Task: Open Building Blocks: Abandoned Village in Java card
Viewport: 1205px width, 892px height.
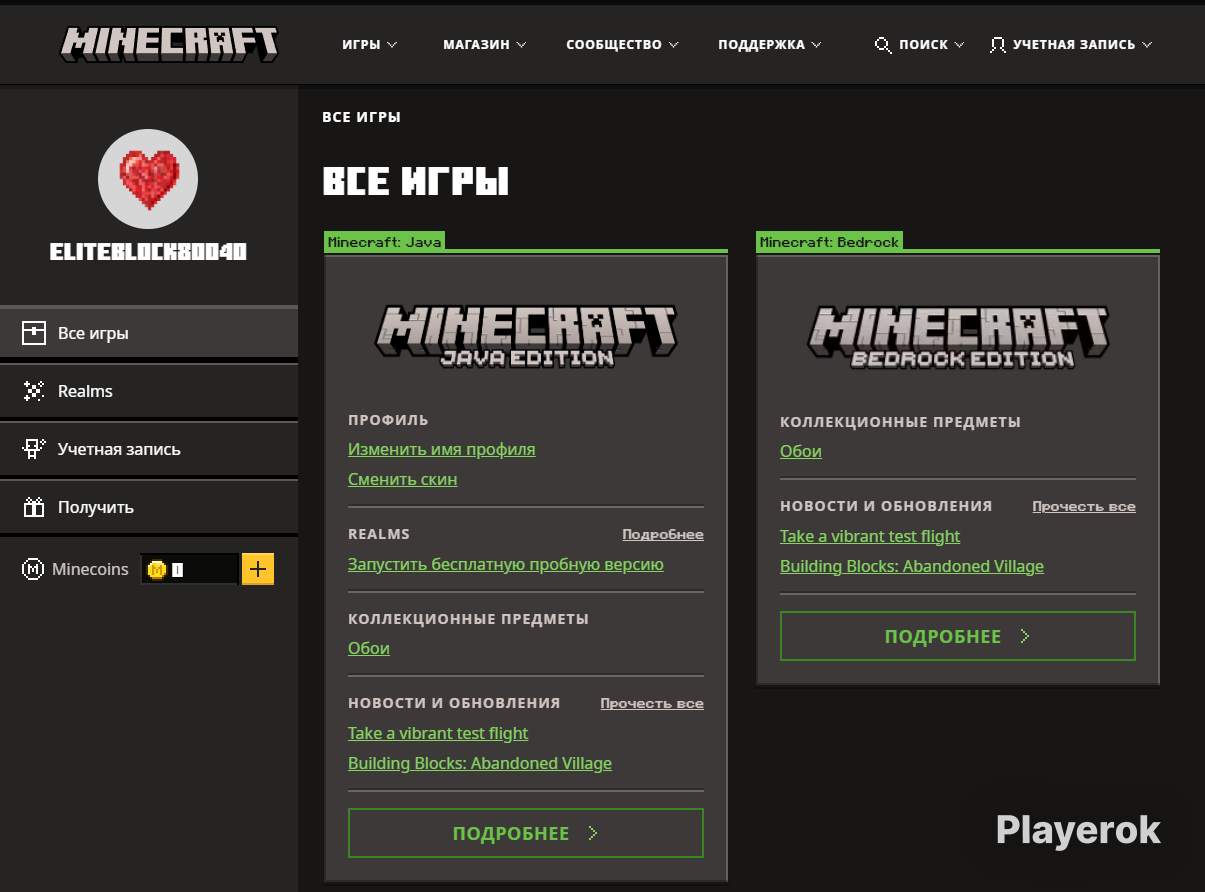Action: point(480,763)
